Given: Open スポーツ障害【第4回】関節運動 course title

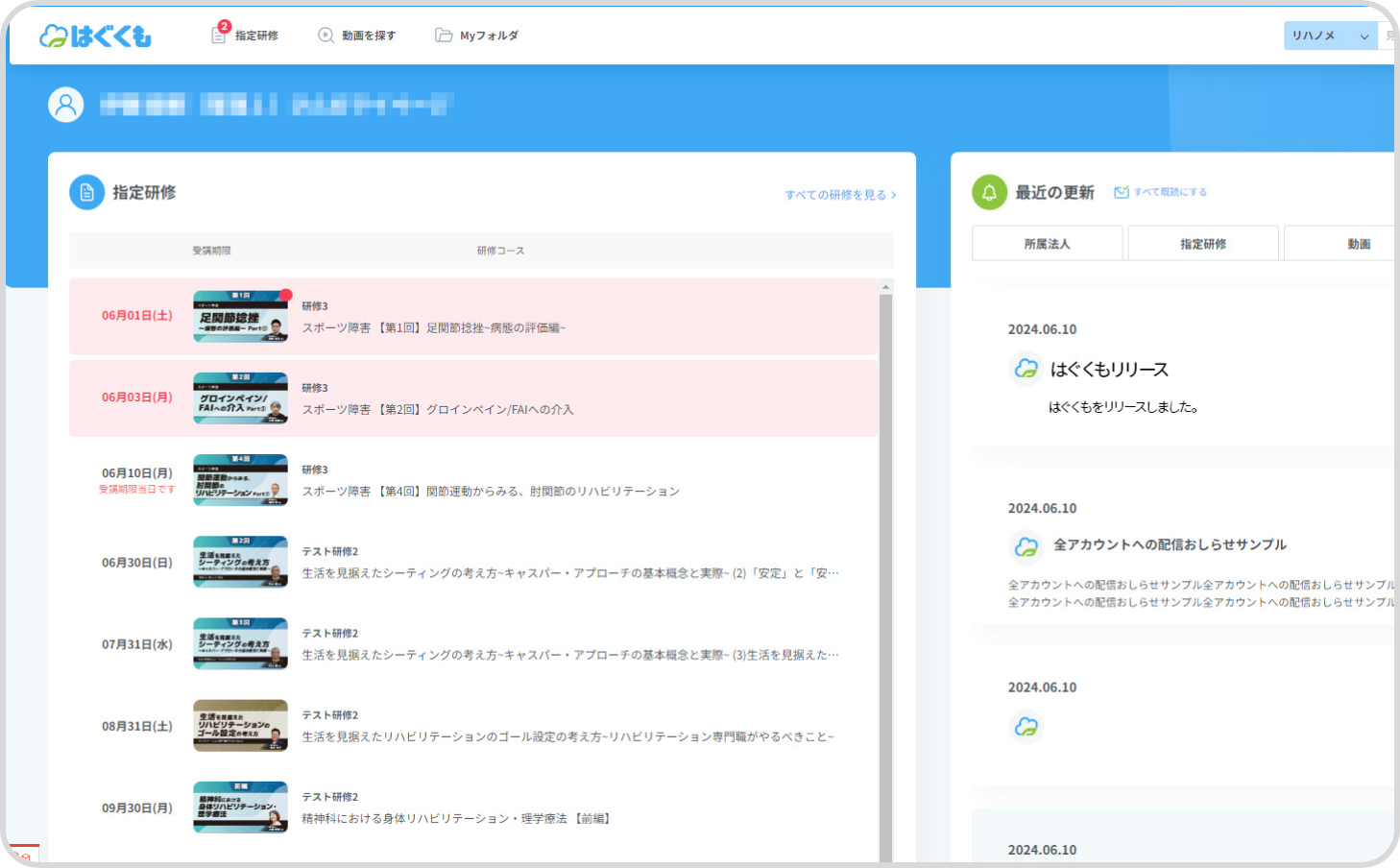Looking at the screenshot, I should [491, 492].
